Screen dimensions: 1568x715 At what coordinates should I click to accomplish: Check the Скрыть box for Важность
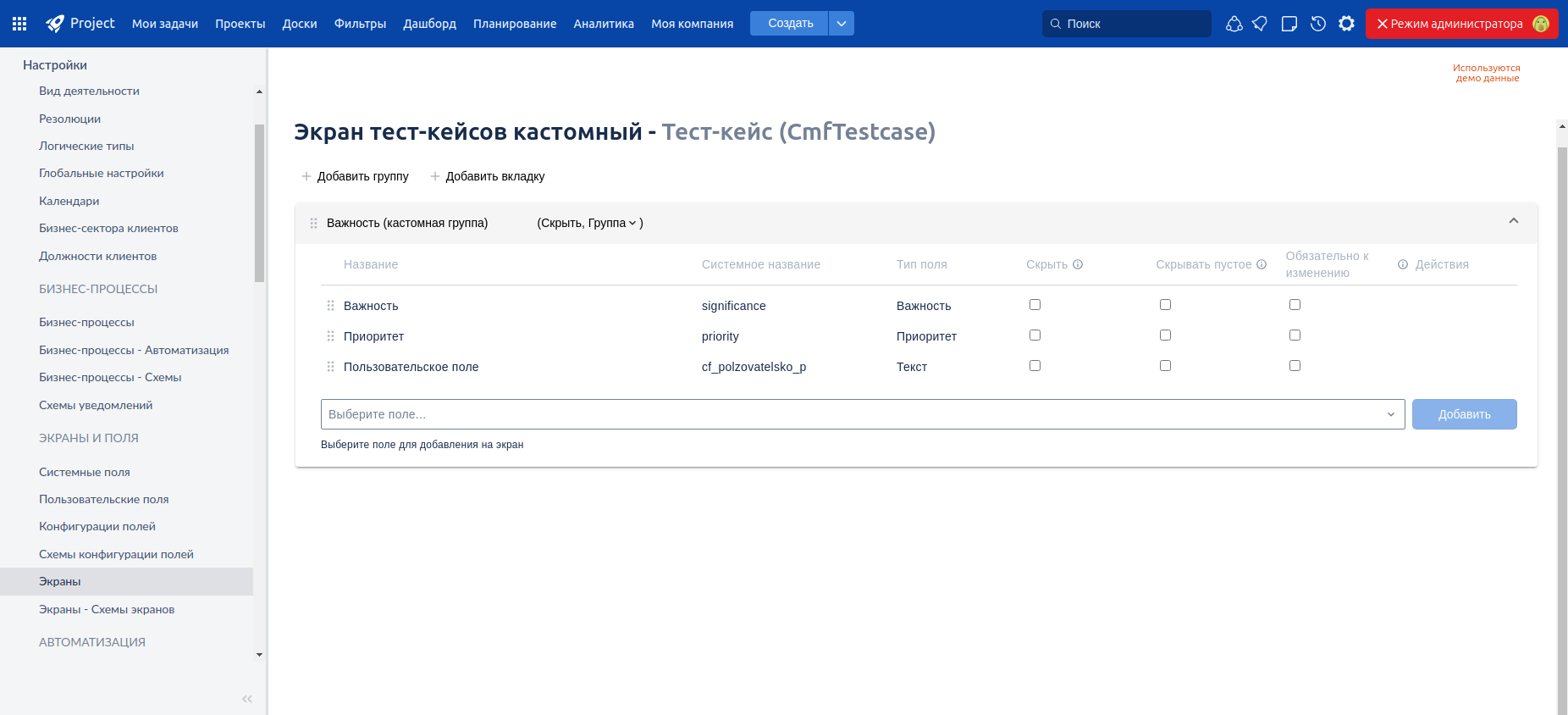tap(1035, 305)
